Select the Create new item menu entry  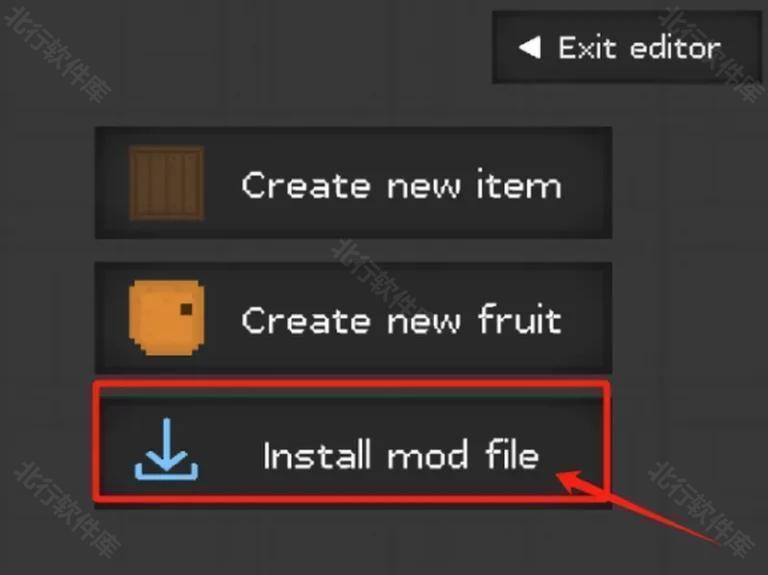(353, 183)
